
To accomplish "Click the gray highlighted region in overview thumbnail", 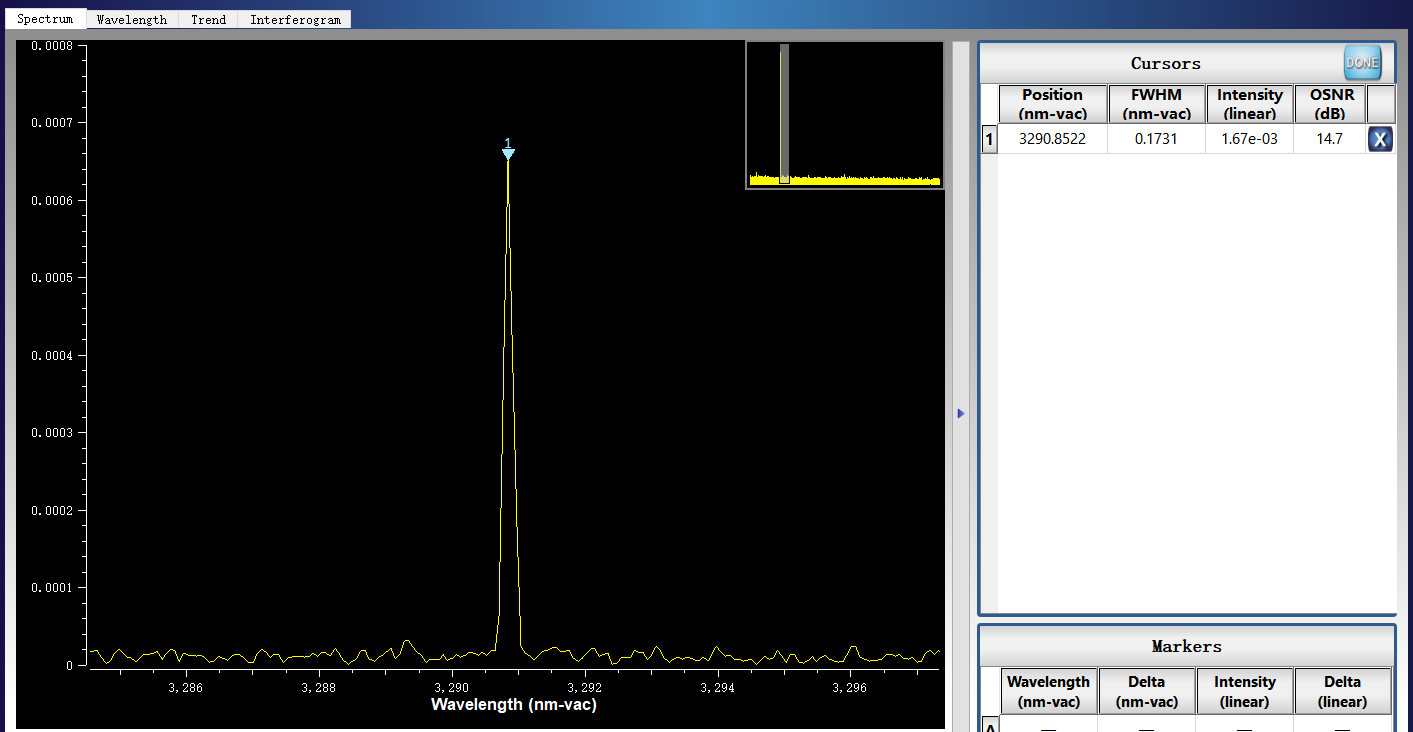I will (785, 115).
